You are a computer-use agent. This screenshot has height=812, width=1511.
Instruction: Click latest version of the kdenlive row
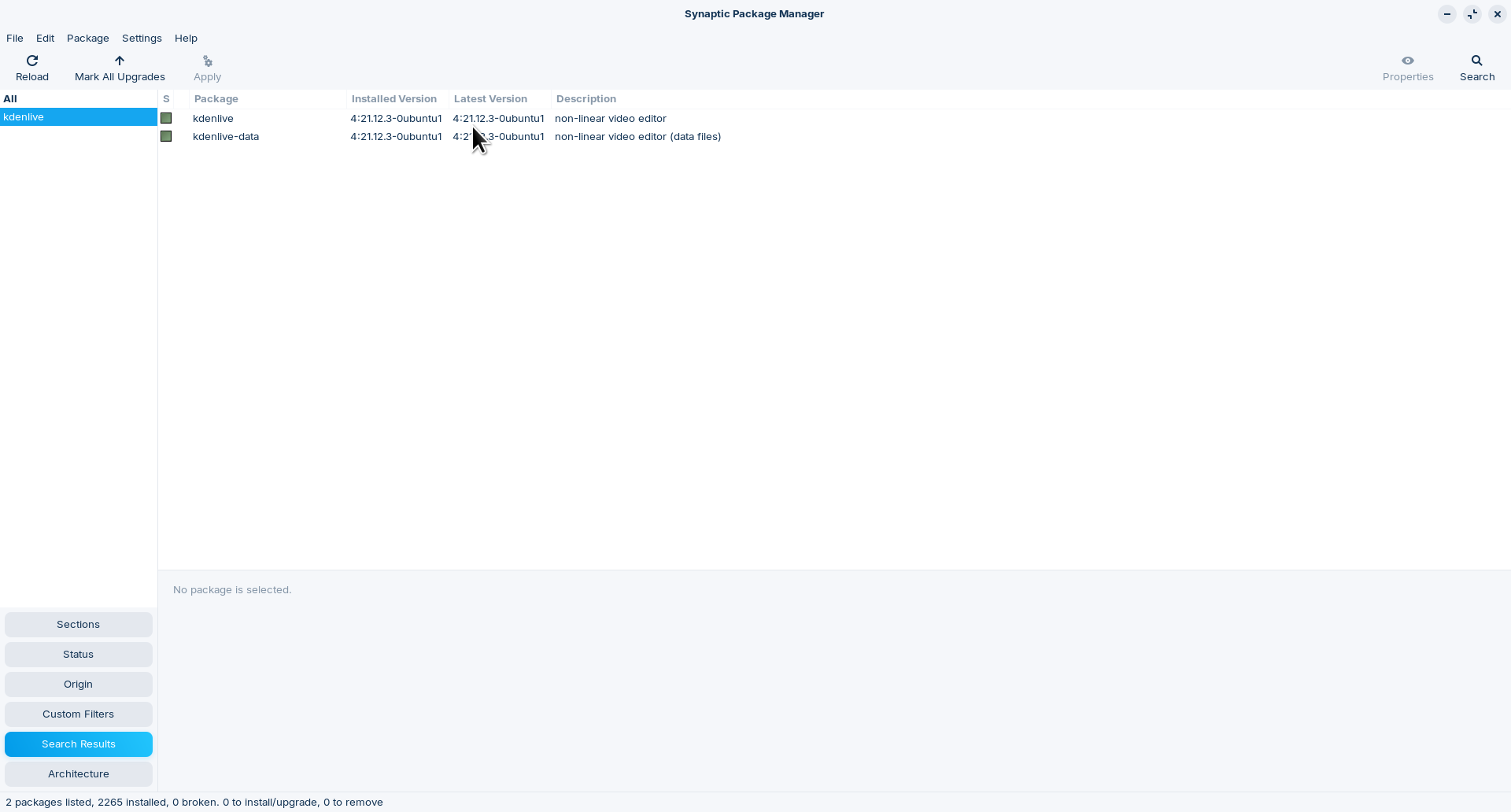click(x=498, y=118)
